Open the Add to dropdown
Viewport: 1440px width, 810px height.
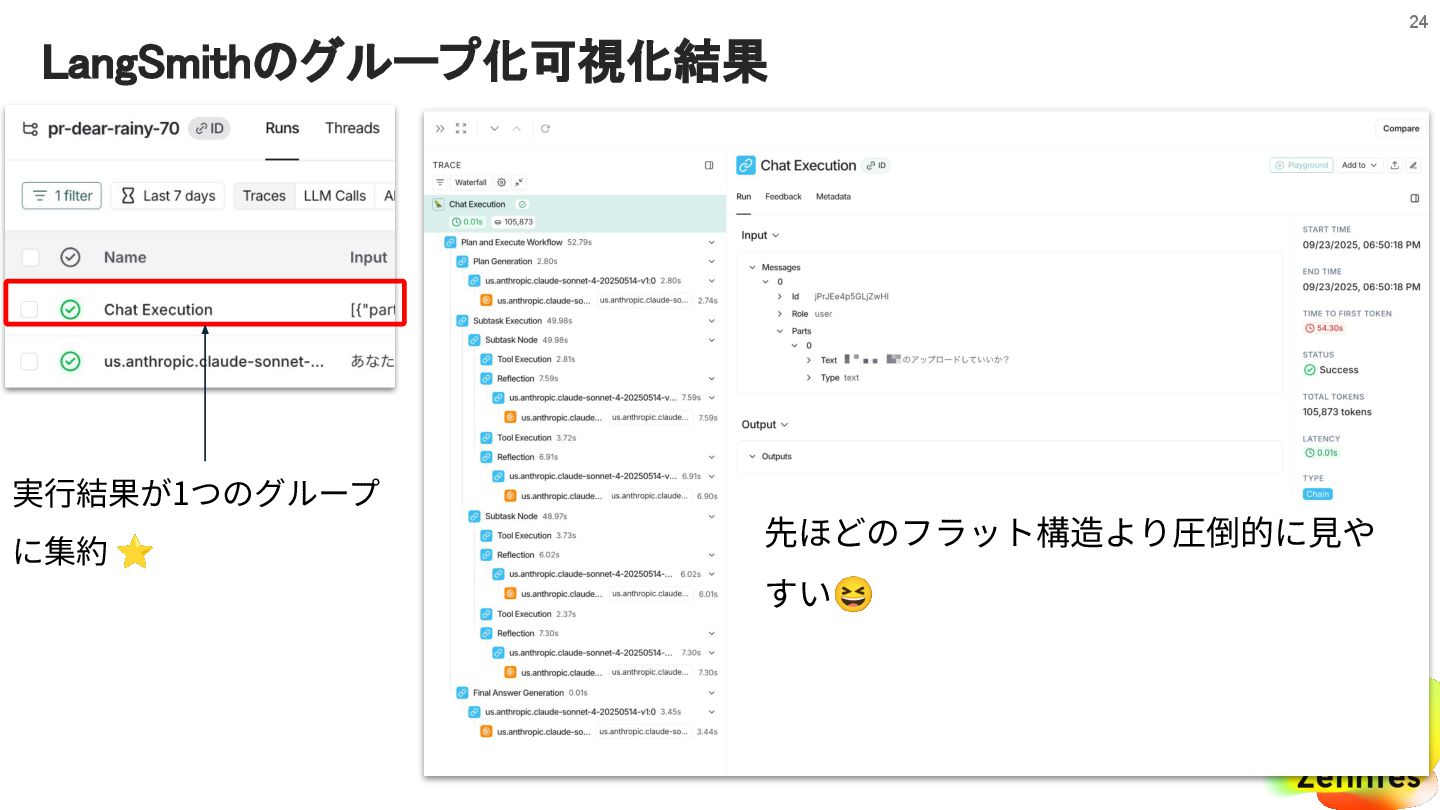(x=1360, y=165)
